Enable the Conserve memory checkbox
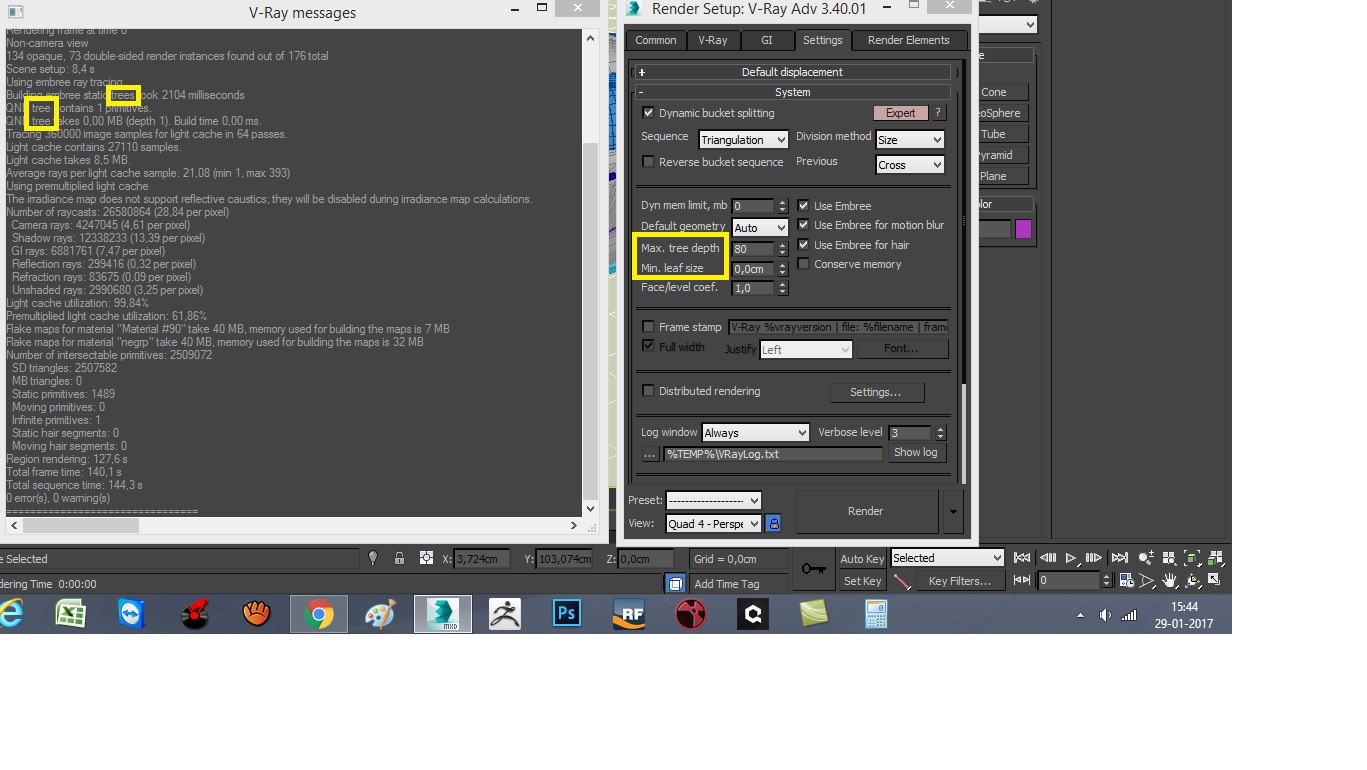Screen dimensions: 1367x770 (x=803, y=264)
